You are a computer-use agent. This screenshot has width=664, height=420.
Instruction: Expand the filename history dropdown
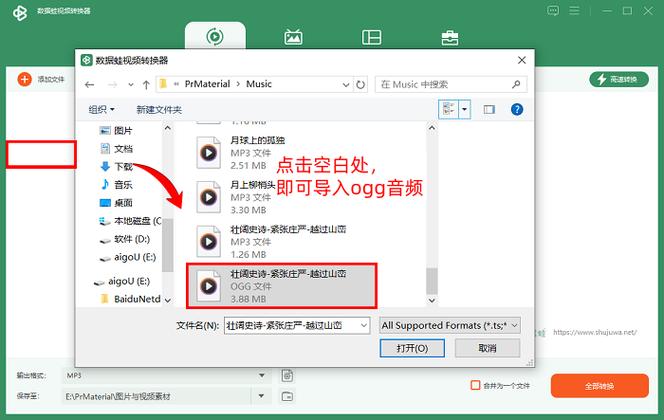pos(364,326)
